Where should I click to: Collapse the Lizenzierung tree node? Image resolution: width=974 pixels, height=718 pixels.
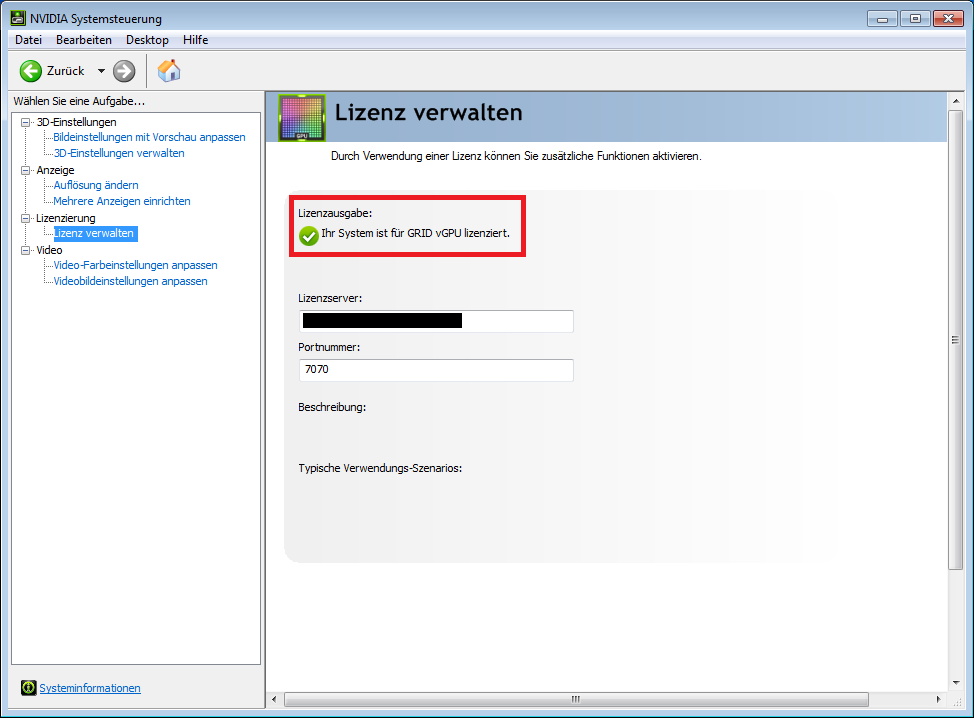pyautogui.click(x=26, y=218)
